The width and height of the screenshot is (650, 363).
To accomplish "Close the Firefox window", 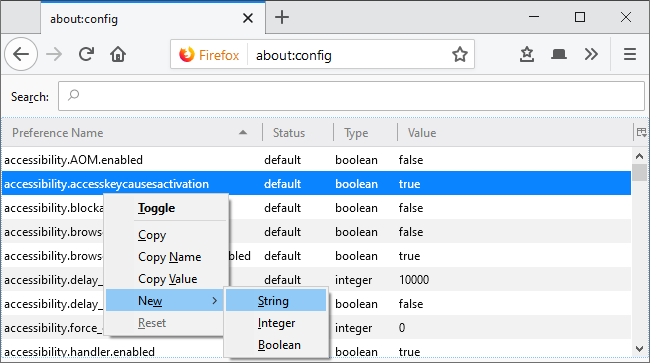I will click(x=626, y=17).
